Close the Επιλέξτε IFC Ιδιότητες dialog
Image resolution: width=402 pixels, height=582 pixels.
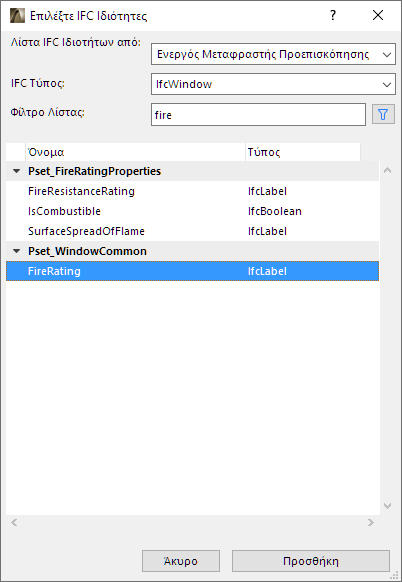pyautogui.click(x=378, y=15)
